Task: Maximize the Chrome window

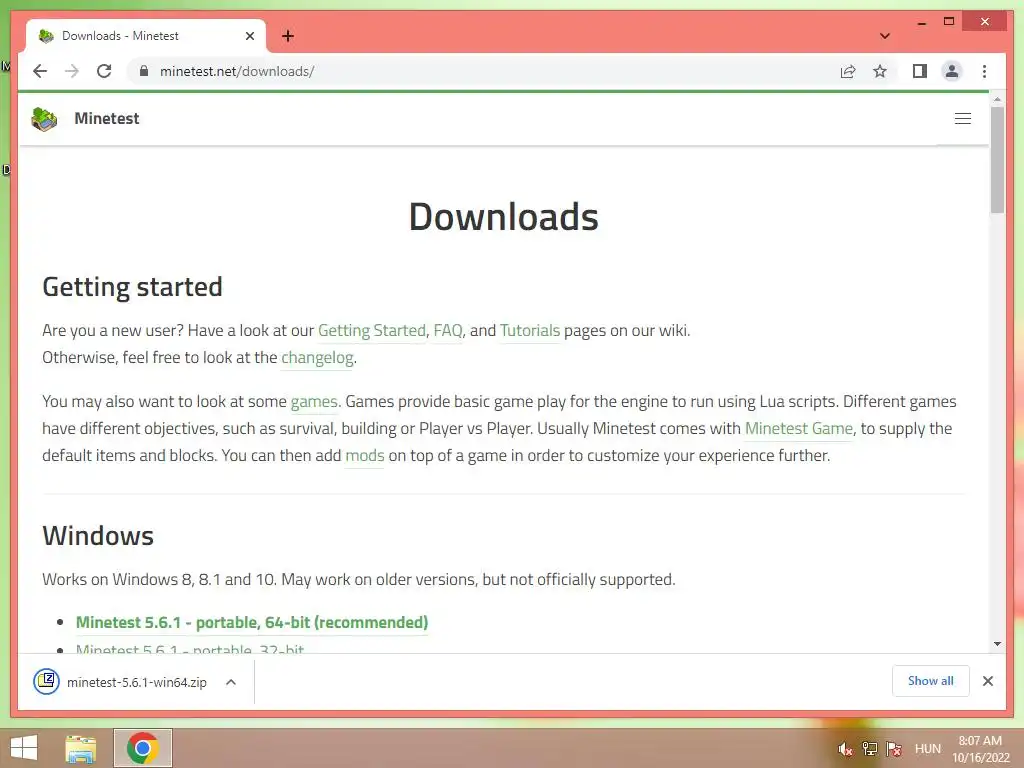Action: (x=949, y=22)
